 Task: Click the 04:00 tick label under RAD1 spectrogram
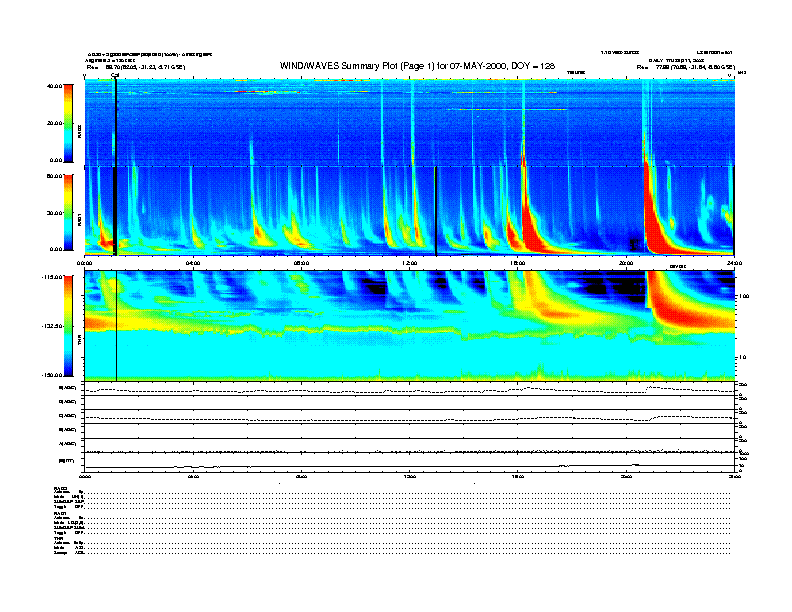point(193,263)
